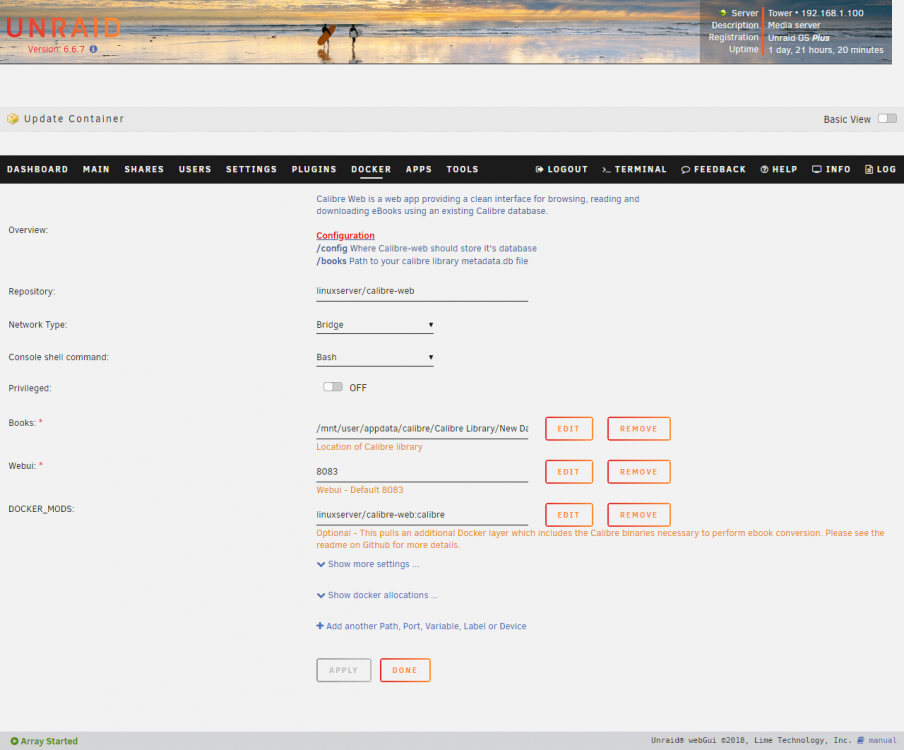Screen dimensions: 904x750
Task: Expand Show more settings
Action: coord(368,564)
